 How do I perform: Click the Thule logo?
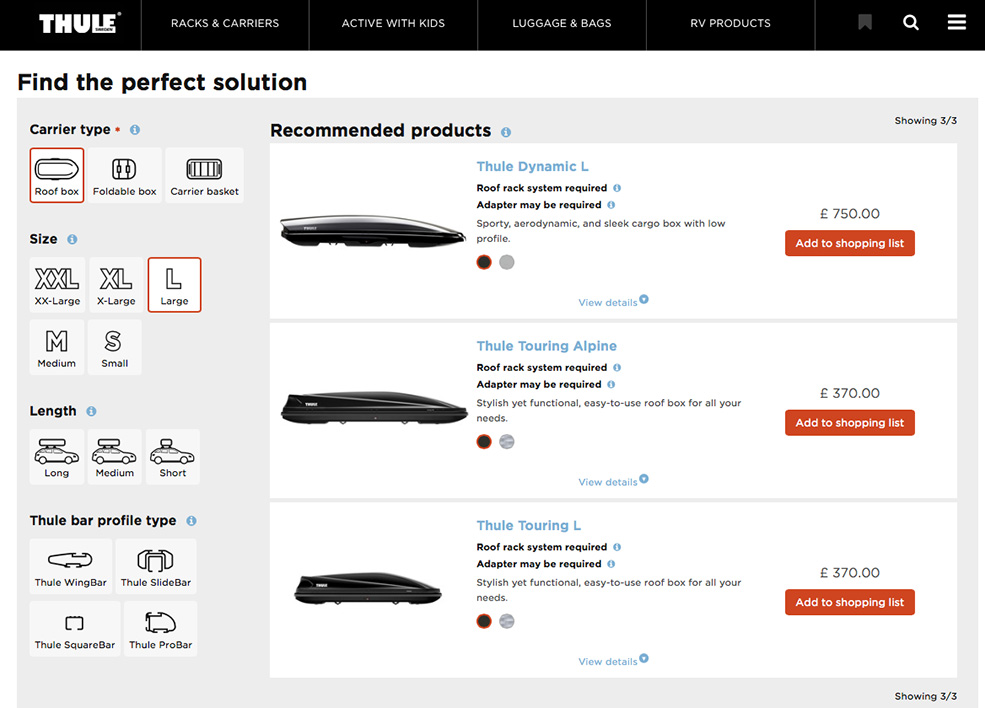point(80,23)
